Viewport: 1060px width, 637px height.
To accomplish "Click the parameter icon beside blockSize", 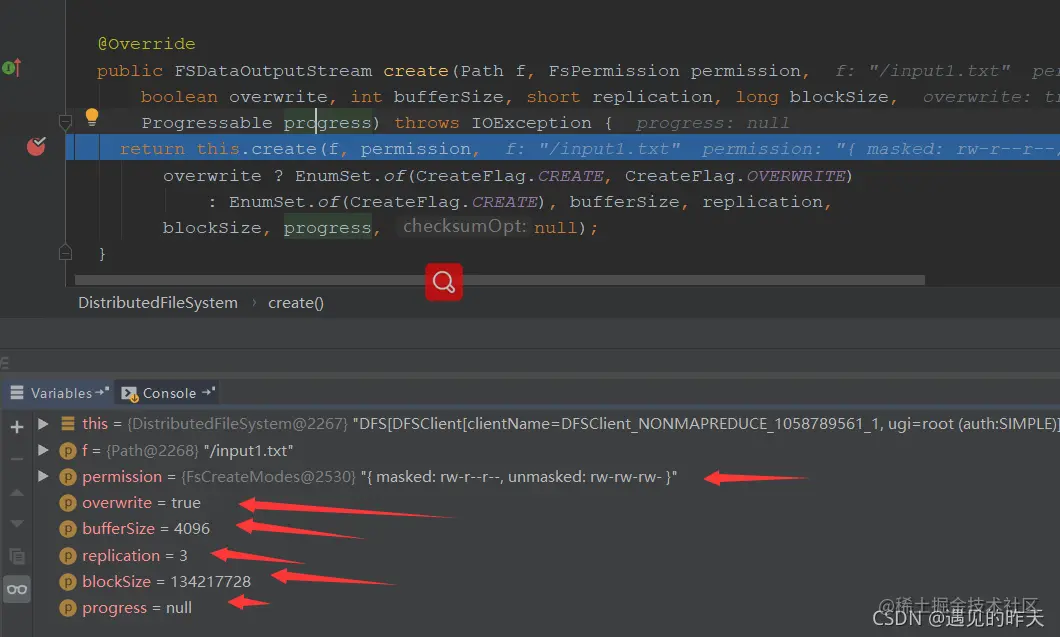I will [68, 582].
